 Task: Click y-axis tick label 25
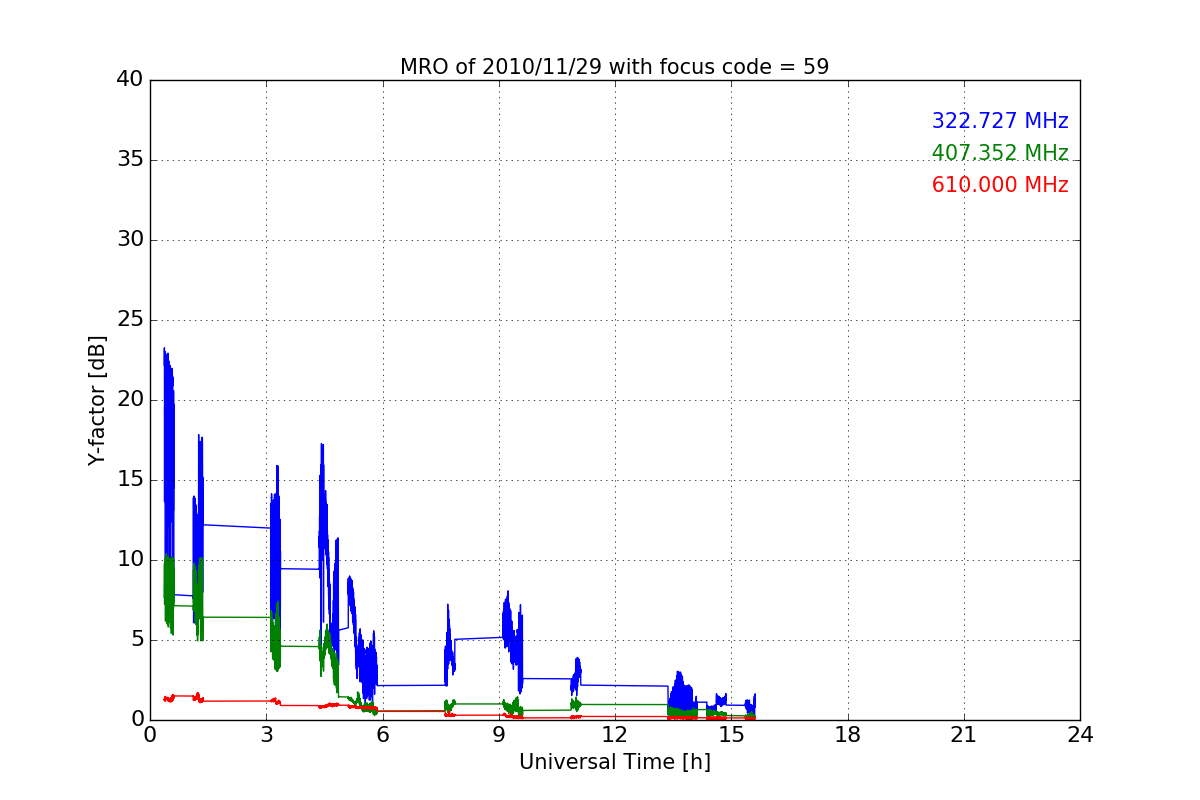click(130, 320)
